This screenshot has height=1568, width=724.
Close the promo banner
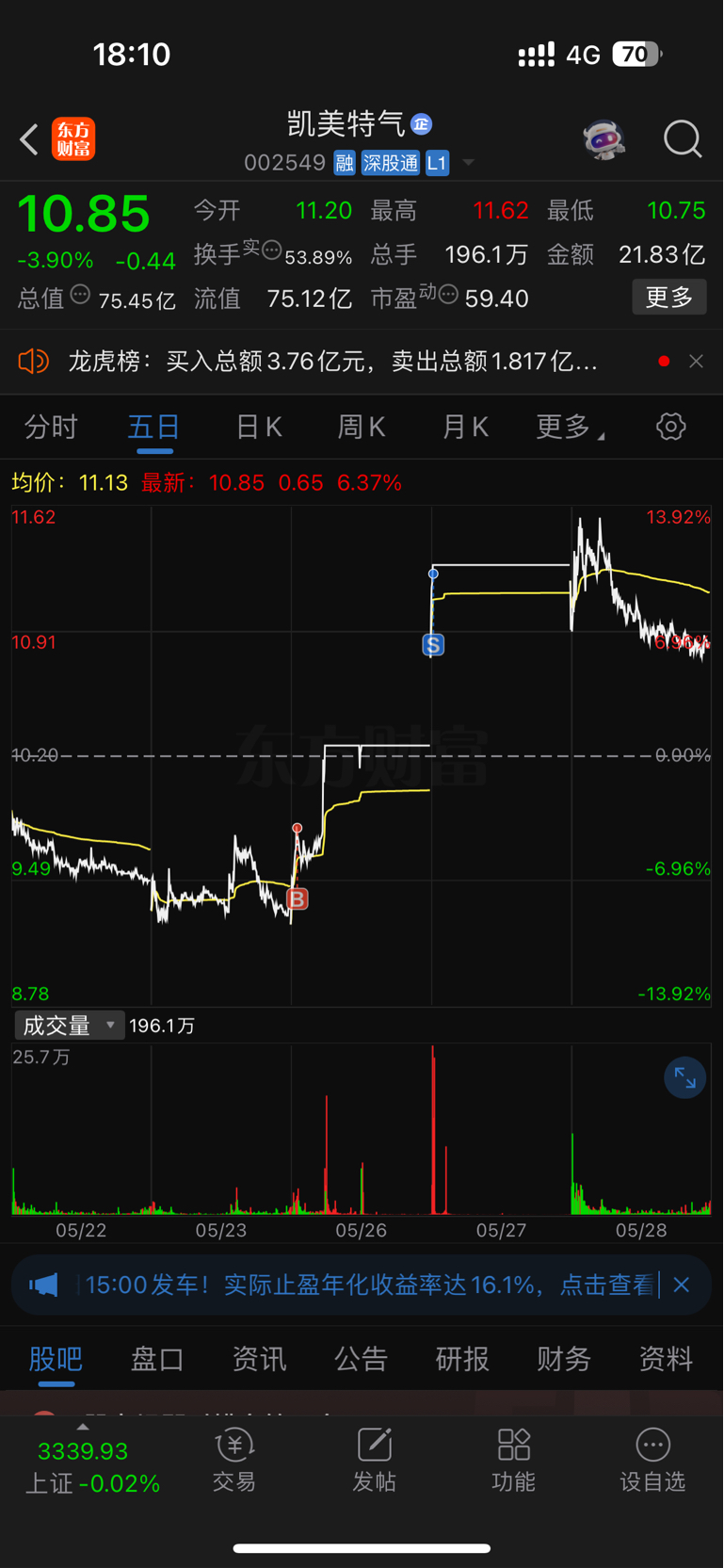pos(682,1285)
